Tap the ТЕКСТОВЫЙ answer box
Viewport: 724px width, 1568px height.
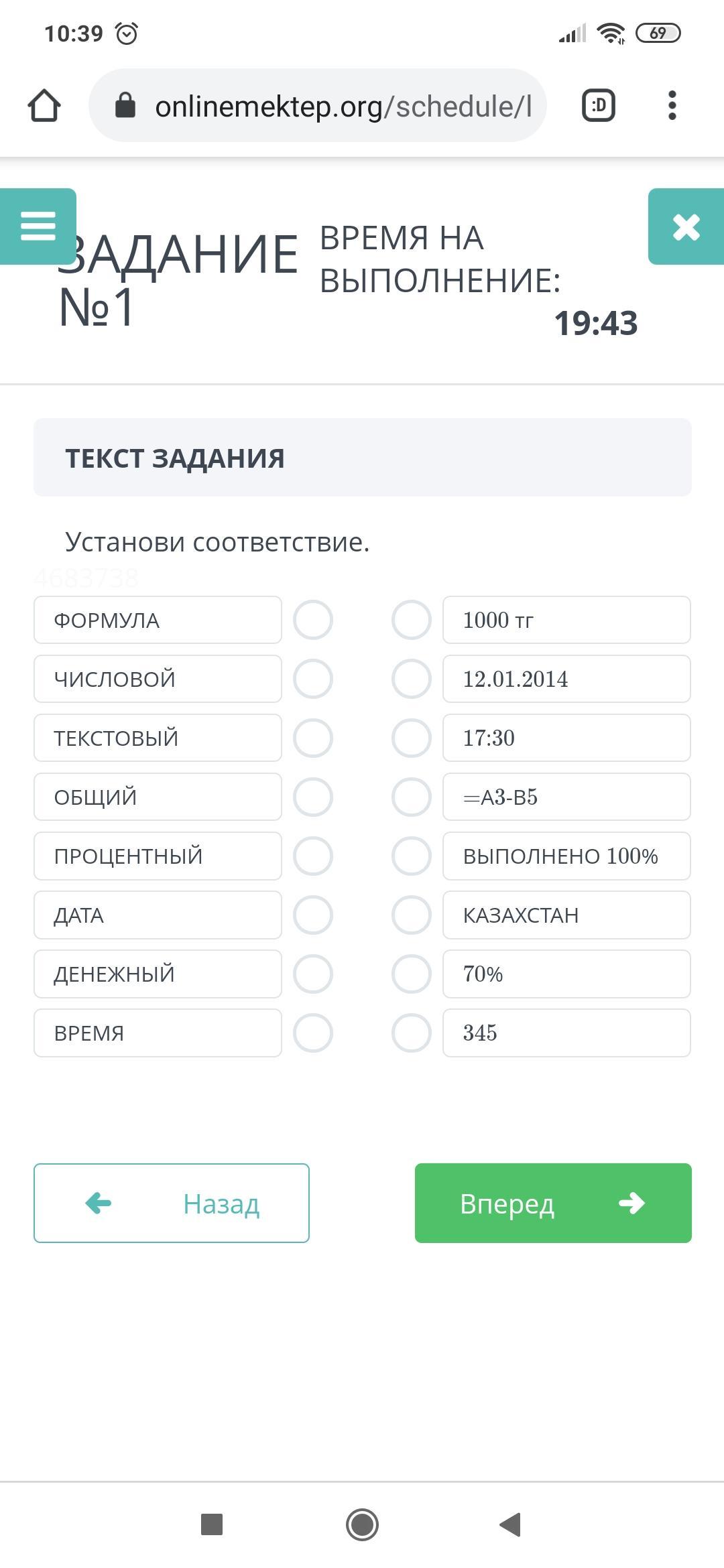tap(158, 738)
